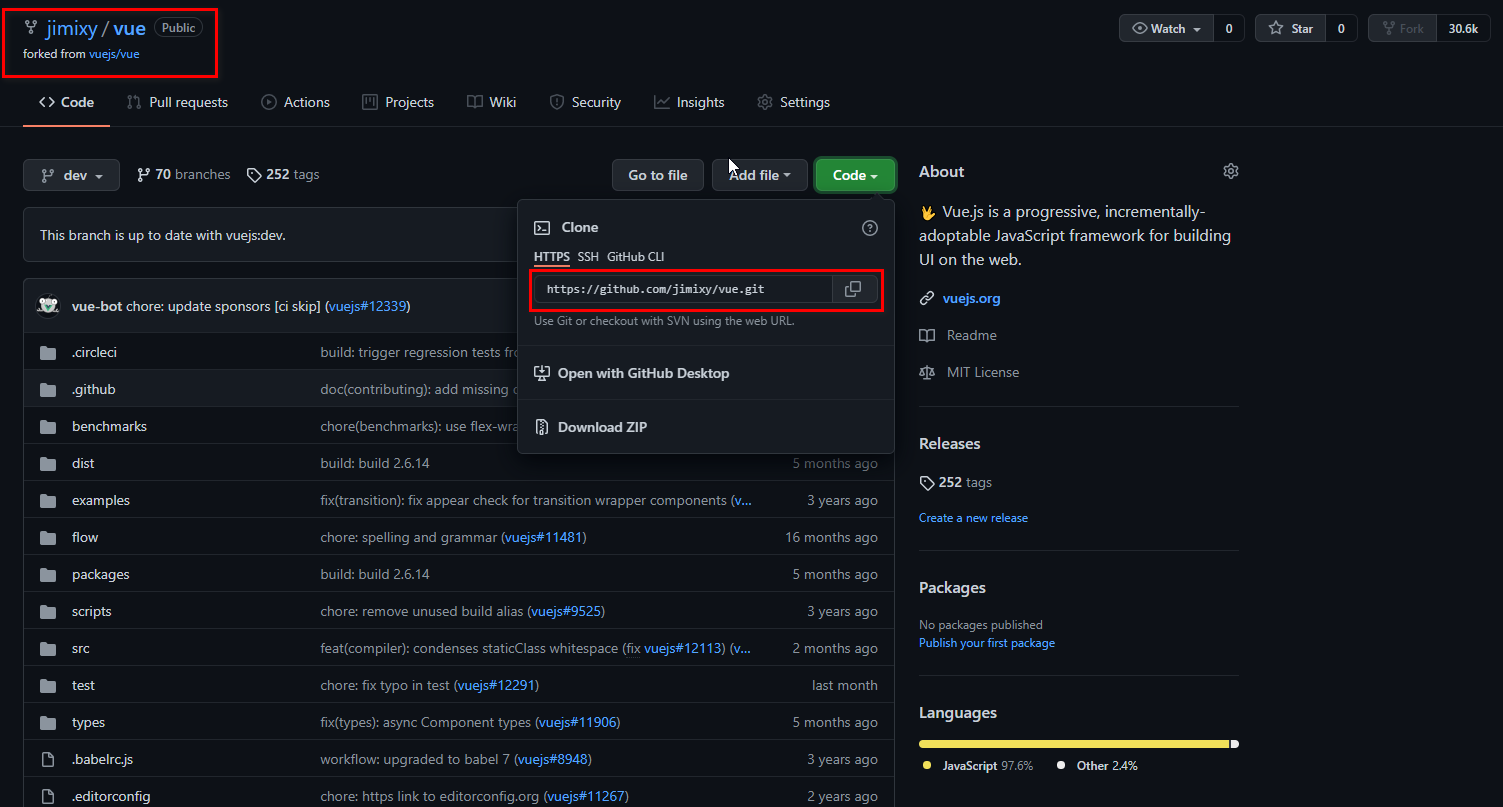Screen dimensions: 1503x807
Task: Click Create a new release
Action: click(973, 518)
